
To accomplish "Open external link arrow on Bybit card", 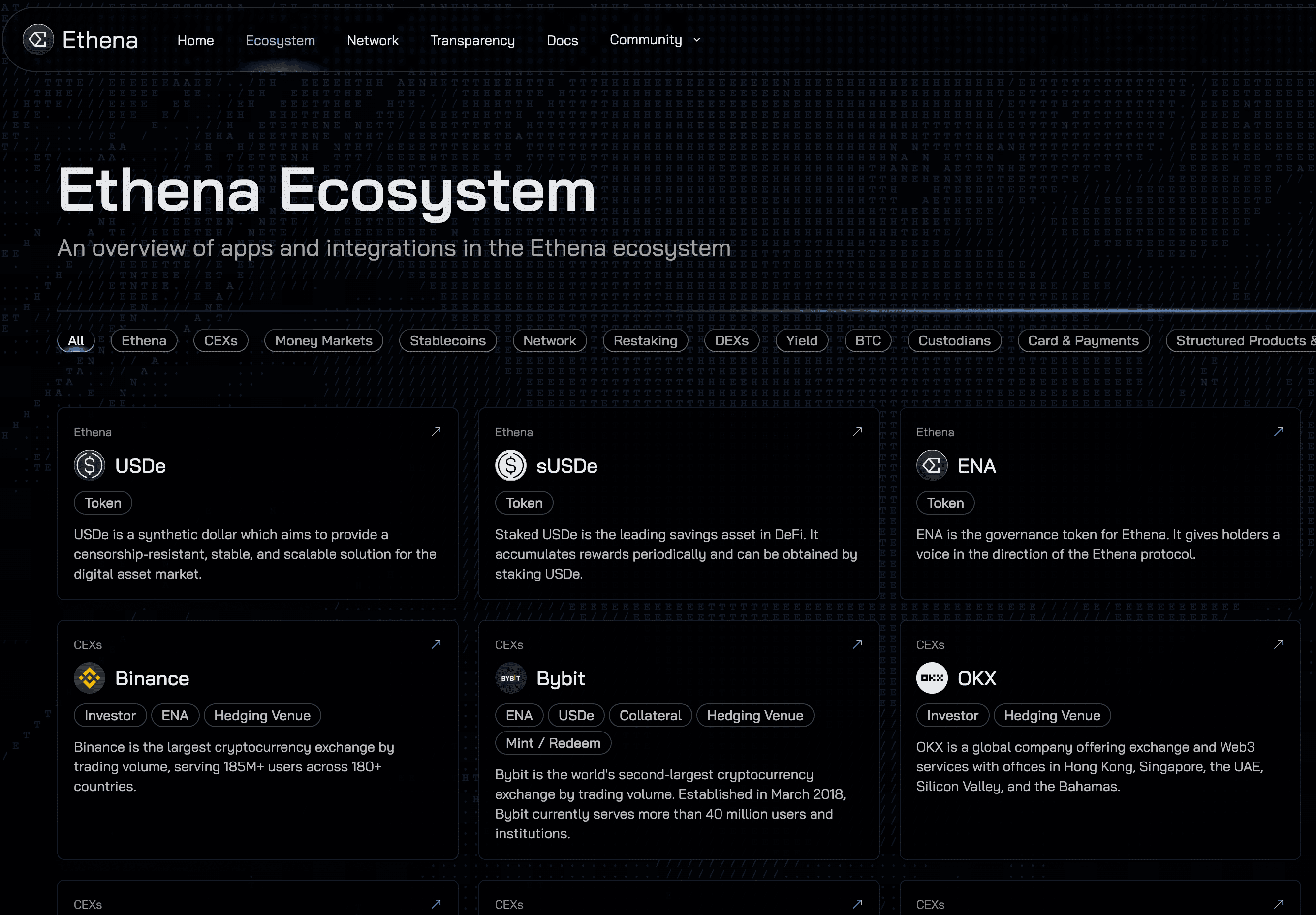I will pyautogui.click(x=857, y=644).
